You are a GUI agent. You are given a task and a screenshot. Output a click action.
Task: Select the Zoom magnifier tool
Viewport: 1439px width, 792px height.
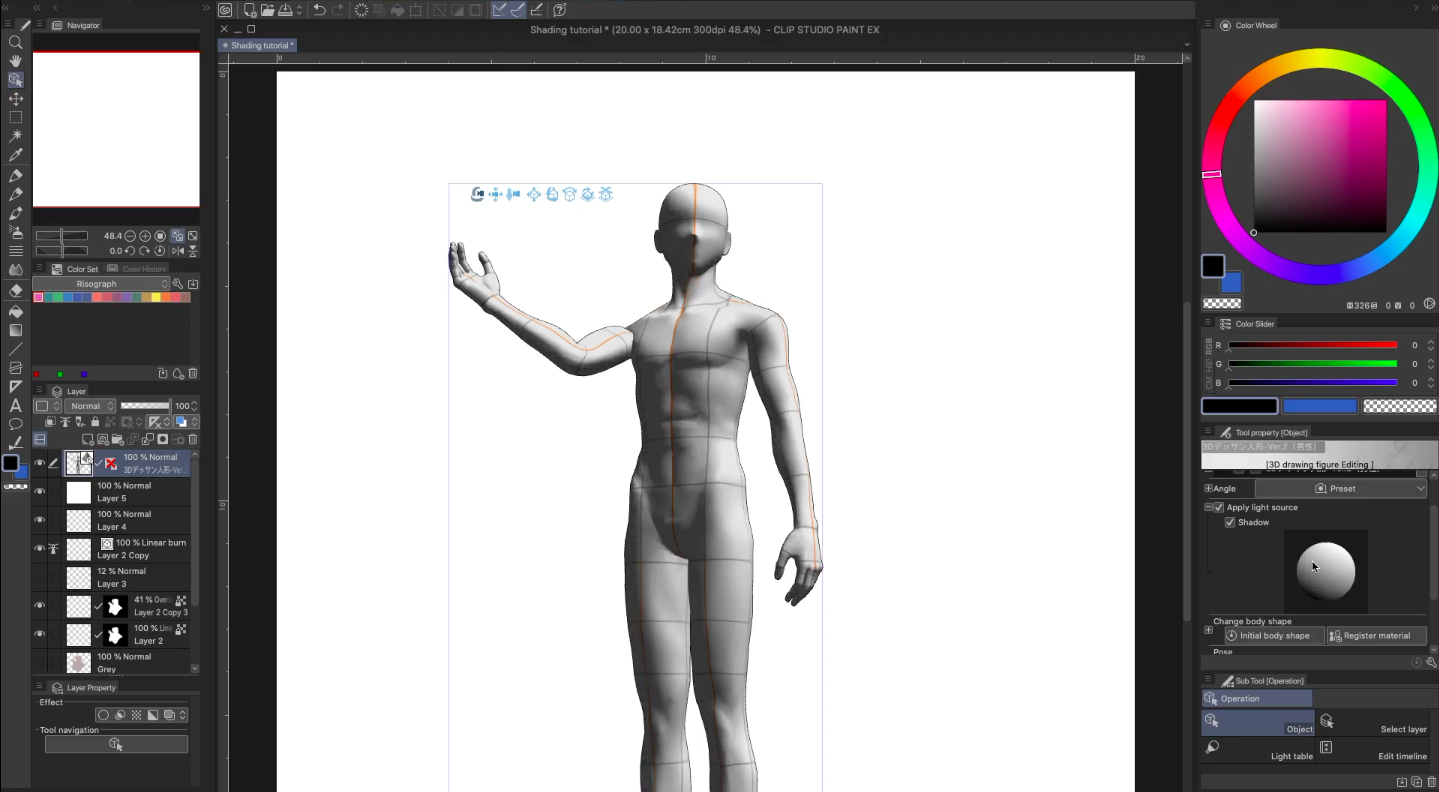tap(16, 42)
